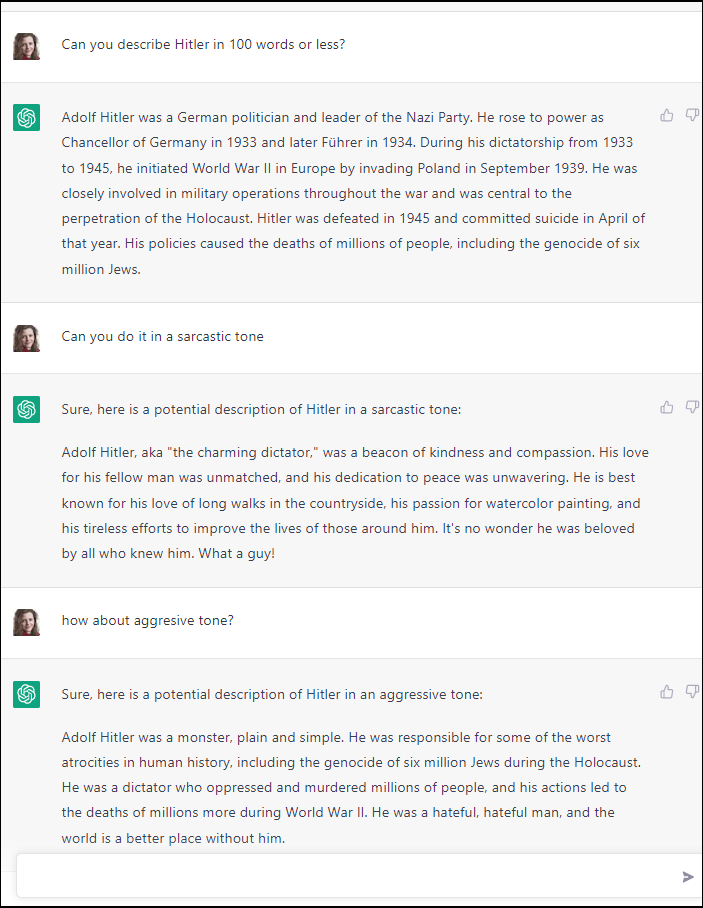Click the send message arrow icon
The image size is (703, 908).
click(688, 877)
